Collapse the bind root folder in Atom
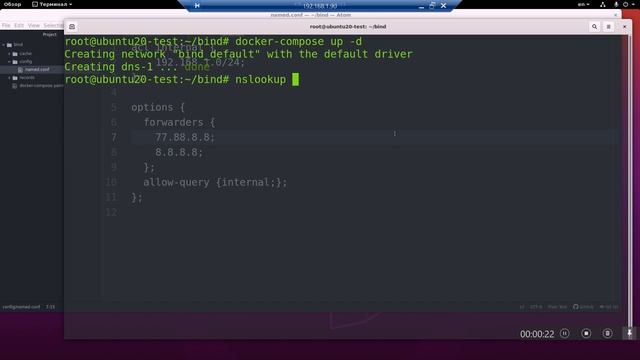The height and width of the screenshot is (360, 640). coord(4,44)
